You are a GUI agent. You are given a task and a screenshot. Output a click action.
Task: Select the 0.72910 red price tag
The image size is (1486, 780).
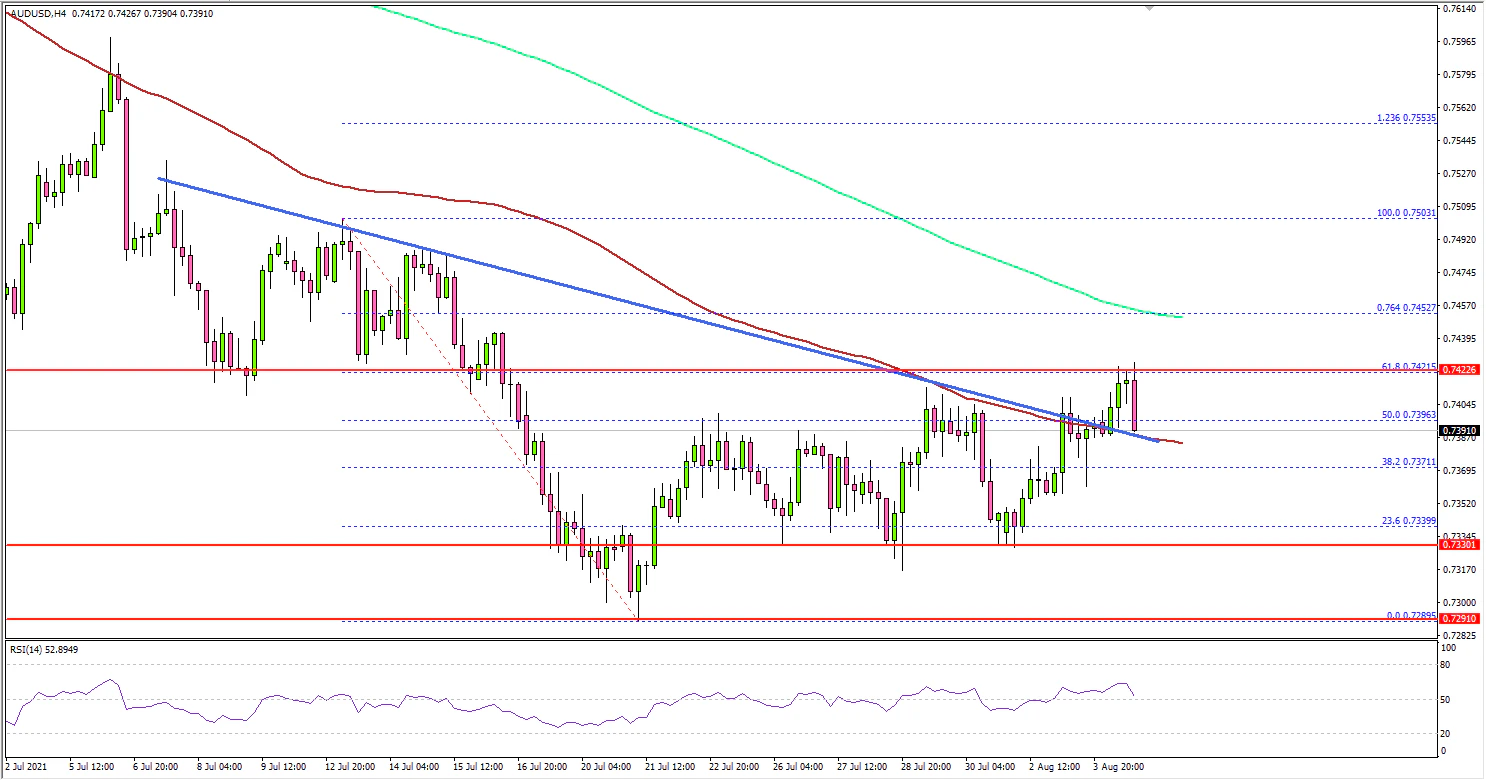tap(1458, 619)
